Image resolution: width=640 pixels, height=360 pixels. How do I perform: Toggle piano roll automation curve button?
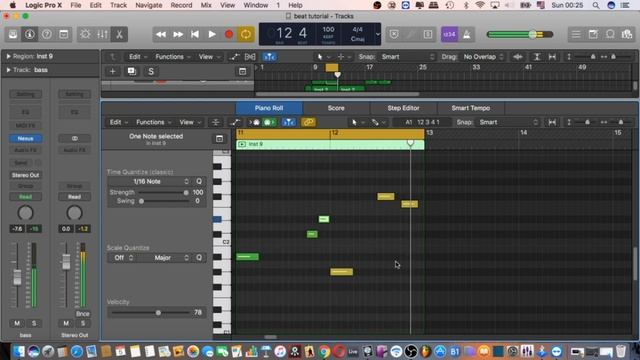point(234,122)
